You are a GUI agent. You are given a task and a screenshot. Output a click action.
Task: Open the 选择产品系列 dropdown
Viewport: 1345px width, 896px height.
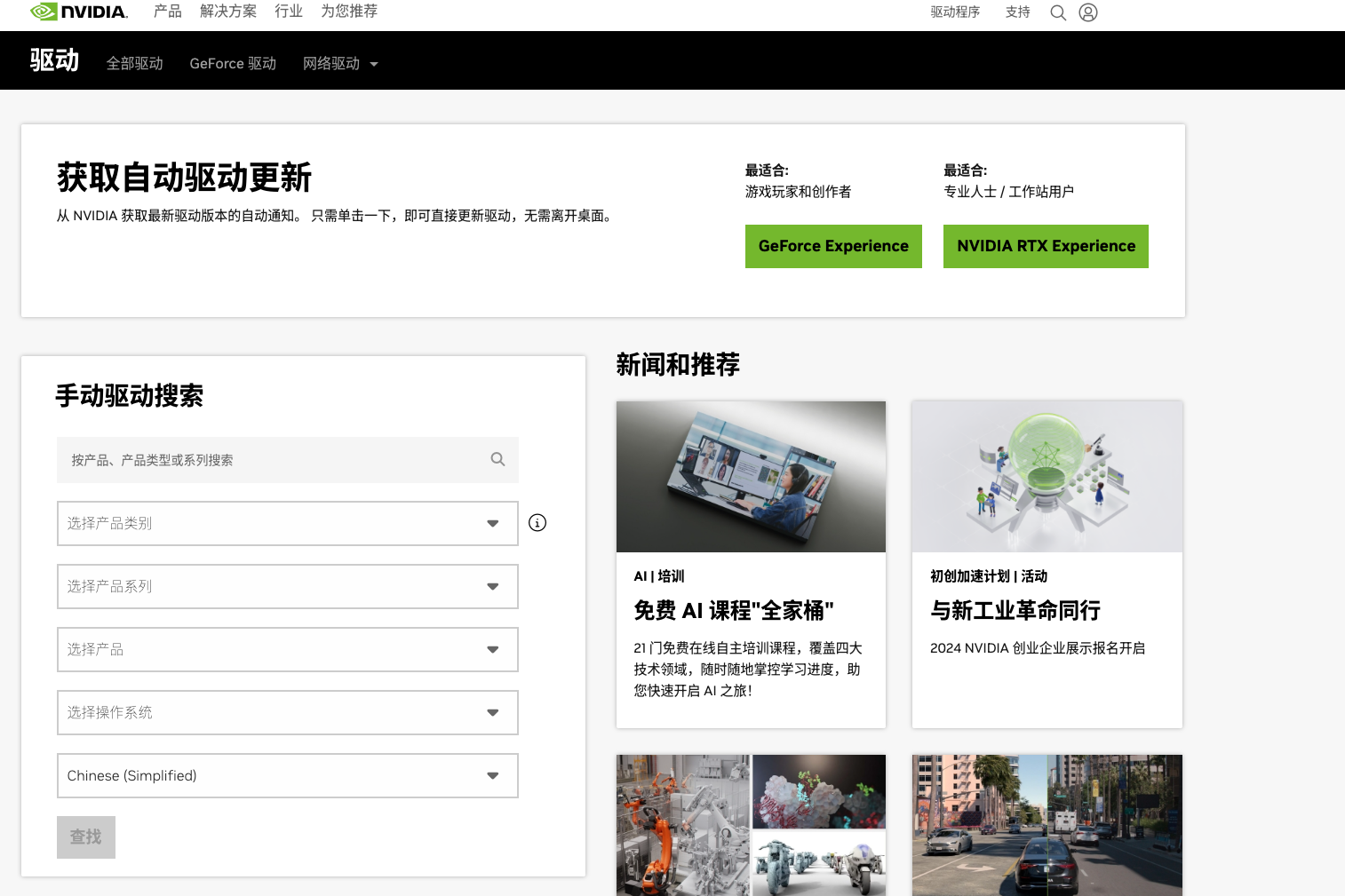tap(287, 587)
